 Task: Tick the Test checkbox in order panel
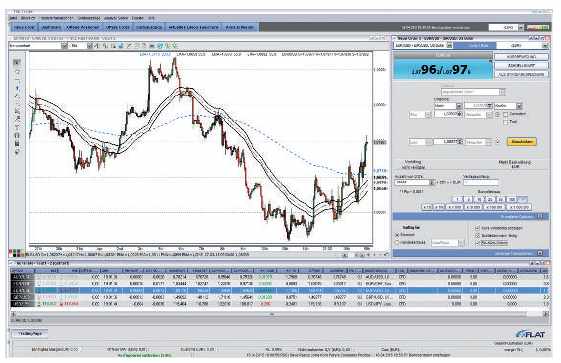click(x=506, y=122)
